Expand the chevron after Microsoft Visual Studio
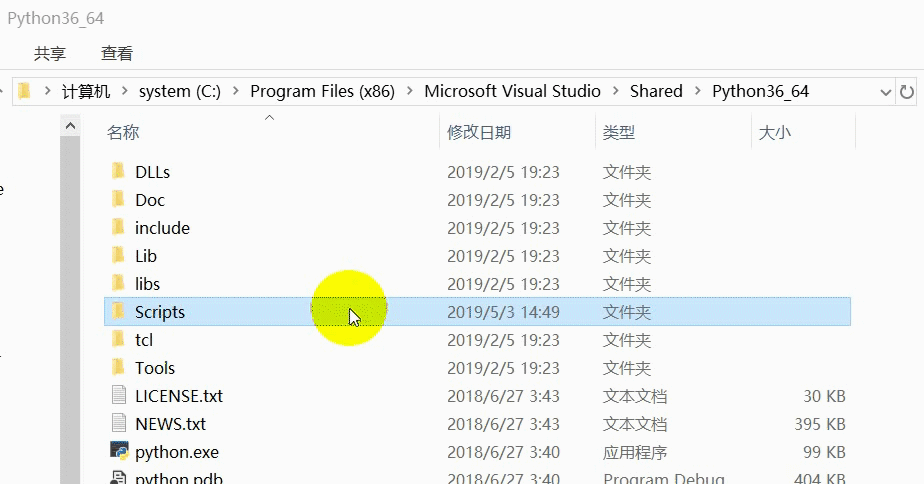 [x=616, y=91]
